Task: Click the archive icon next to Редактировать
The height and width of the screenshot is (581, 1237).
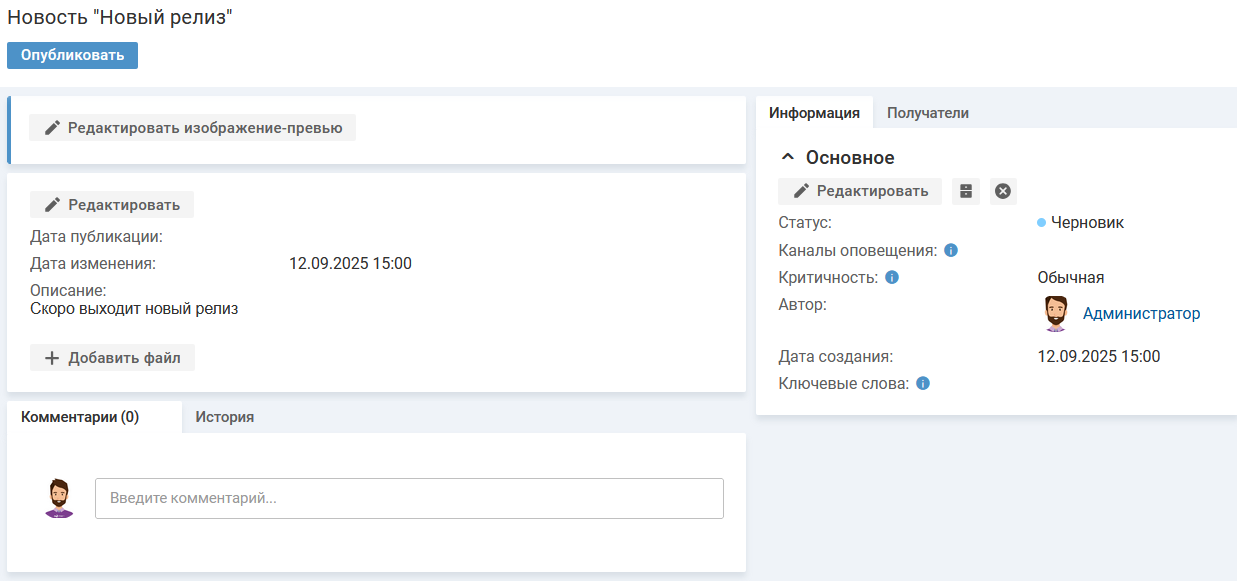Action: tap(965, 191)
